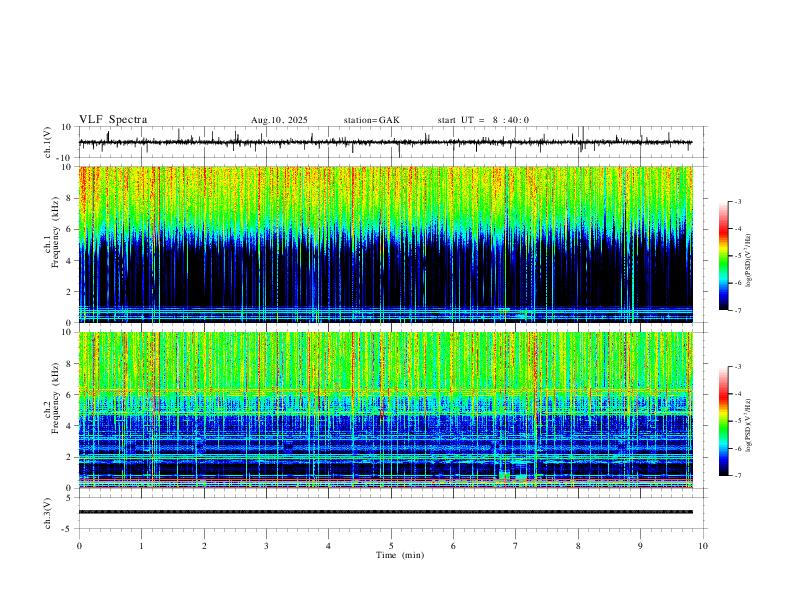Click the 'Time (min)' axis label
This screenshot has width=792, height=612.
pos(400,555)
